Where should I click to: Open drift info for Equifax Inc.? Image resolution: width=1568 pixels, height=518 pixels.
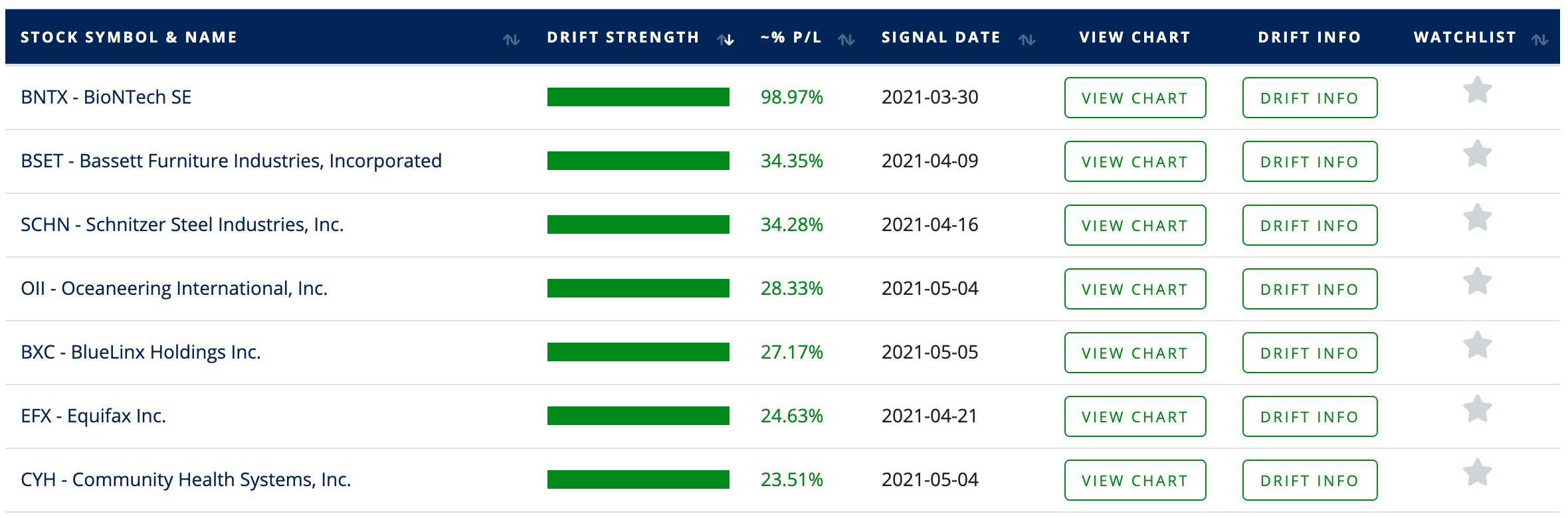[1310, 416]
